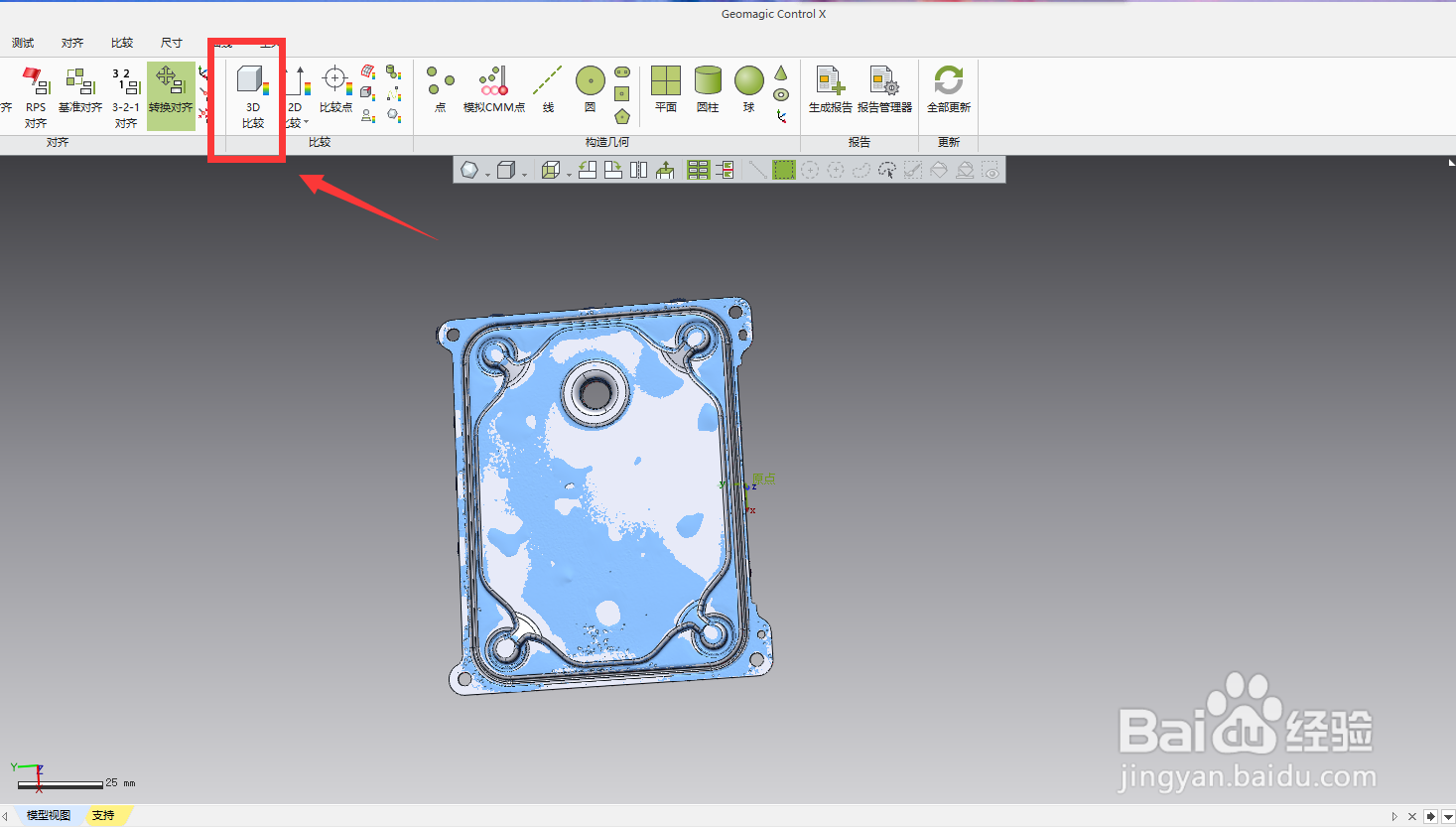The width and height of the screenshot is (1456, 827).
Task: Rotate view counterclockwise icon
Action: click(x=588, y=170)
